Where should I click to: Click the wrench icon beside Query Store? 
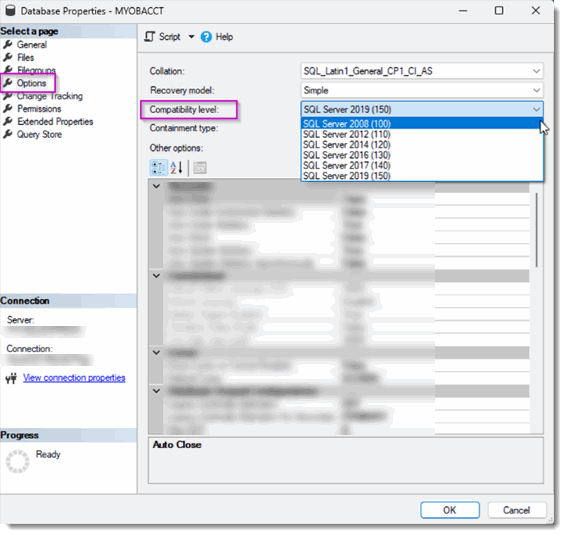point(8,134)
